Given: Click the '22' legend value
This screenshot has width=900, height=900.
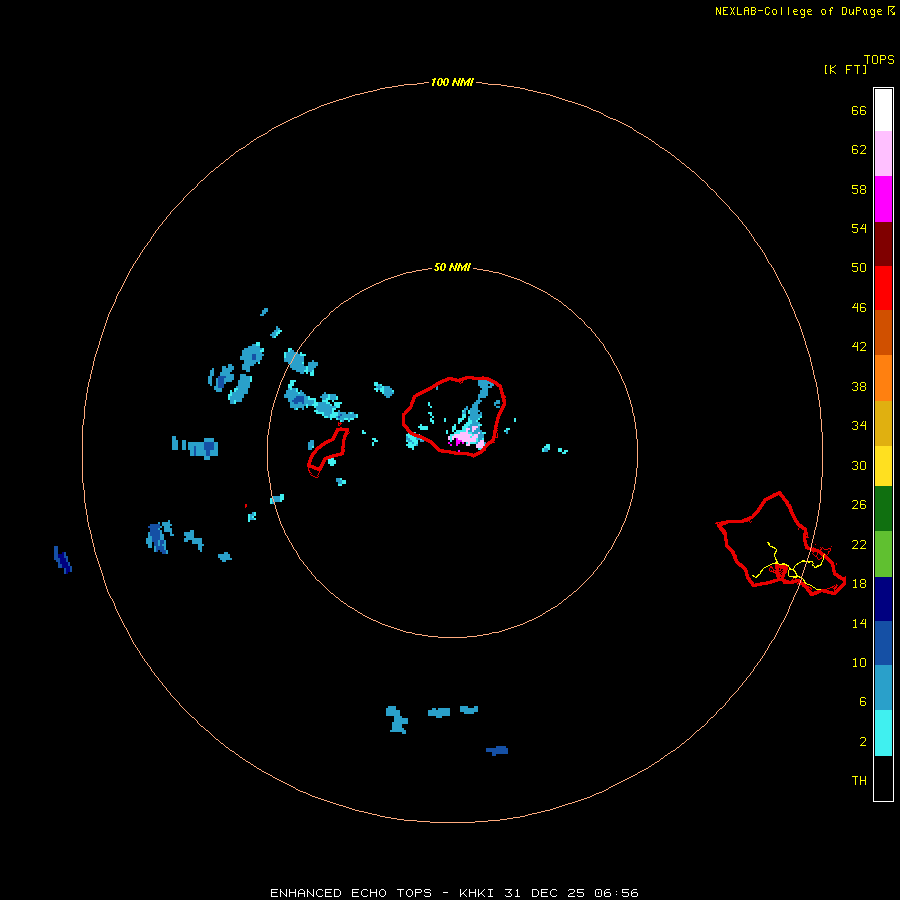Looking at the screenshot, I should (x=859, y=544).
